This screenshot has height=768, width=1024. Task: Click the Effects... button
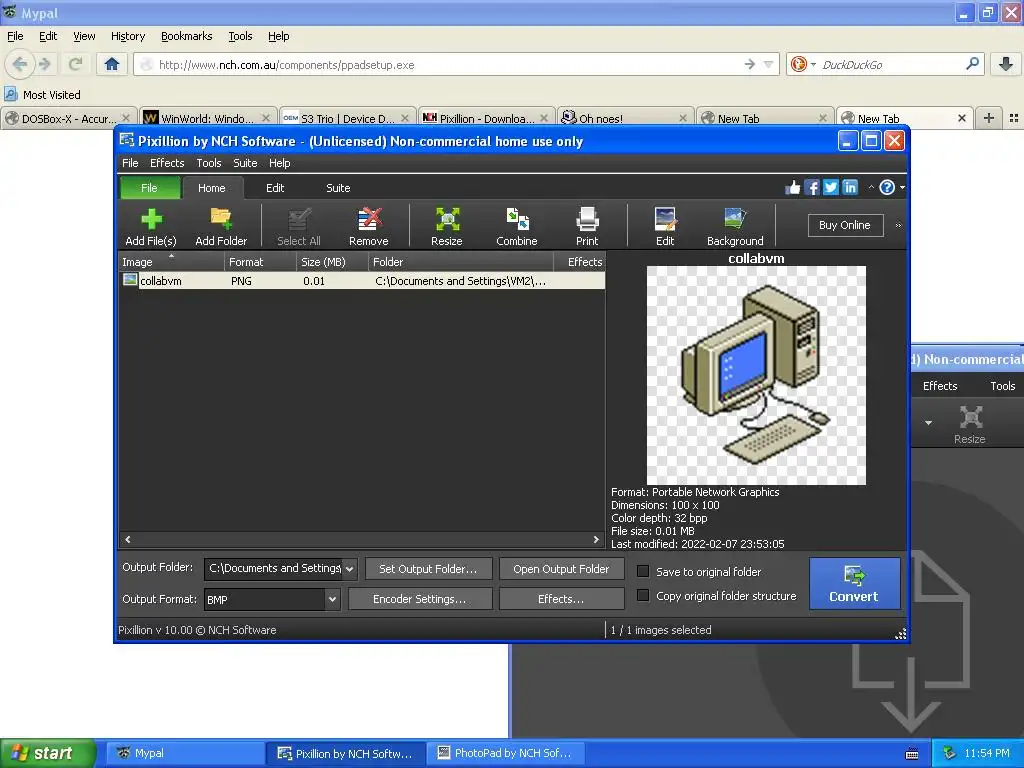(561, 599)
